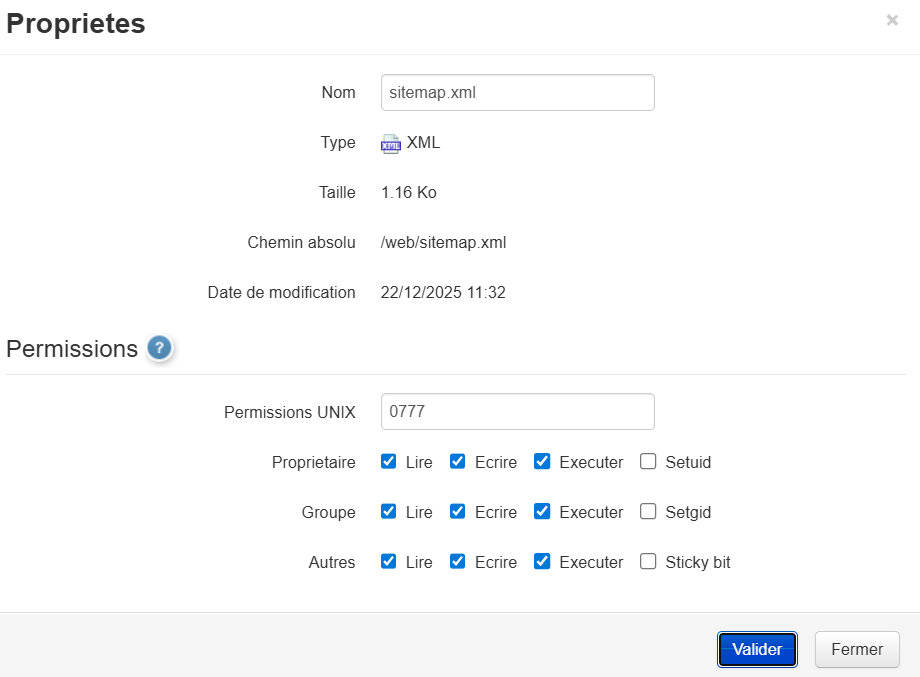Toggle Executer checkbox for Autres
The height and width of the screenshot is (677, 920).
tap(542, 562)
